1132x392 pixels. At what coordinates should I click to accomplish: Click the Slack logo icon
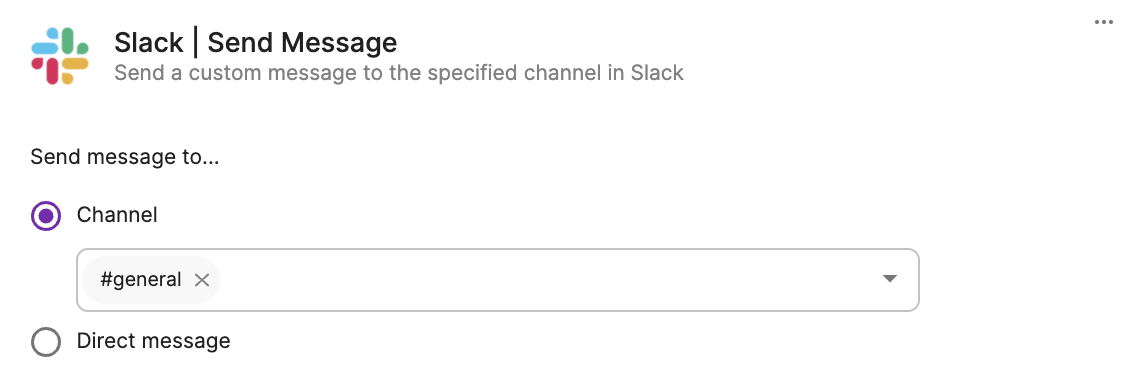pos(60,56)
